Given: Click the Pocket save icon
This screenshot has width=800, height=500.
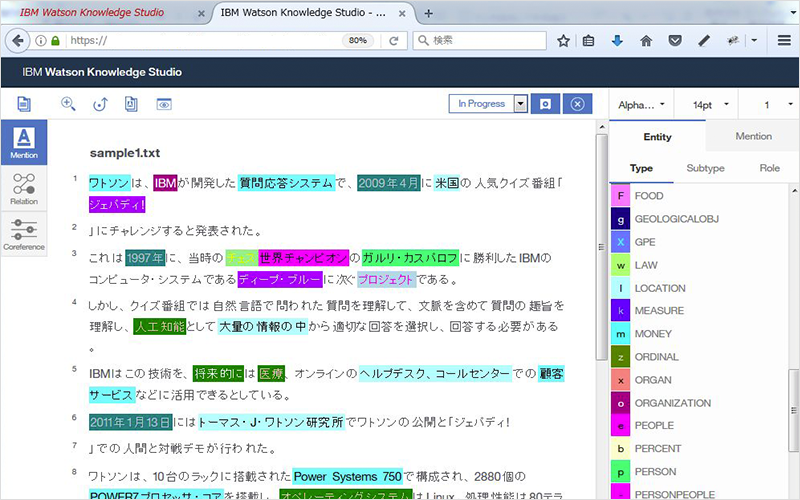Looking at the screenshot, I should click(x=675, y=40).
